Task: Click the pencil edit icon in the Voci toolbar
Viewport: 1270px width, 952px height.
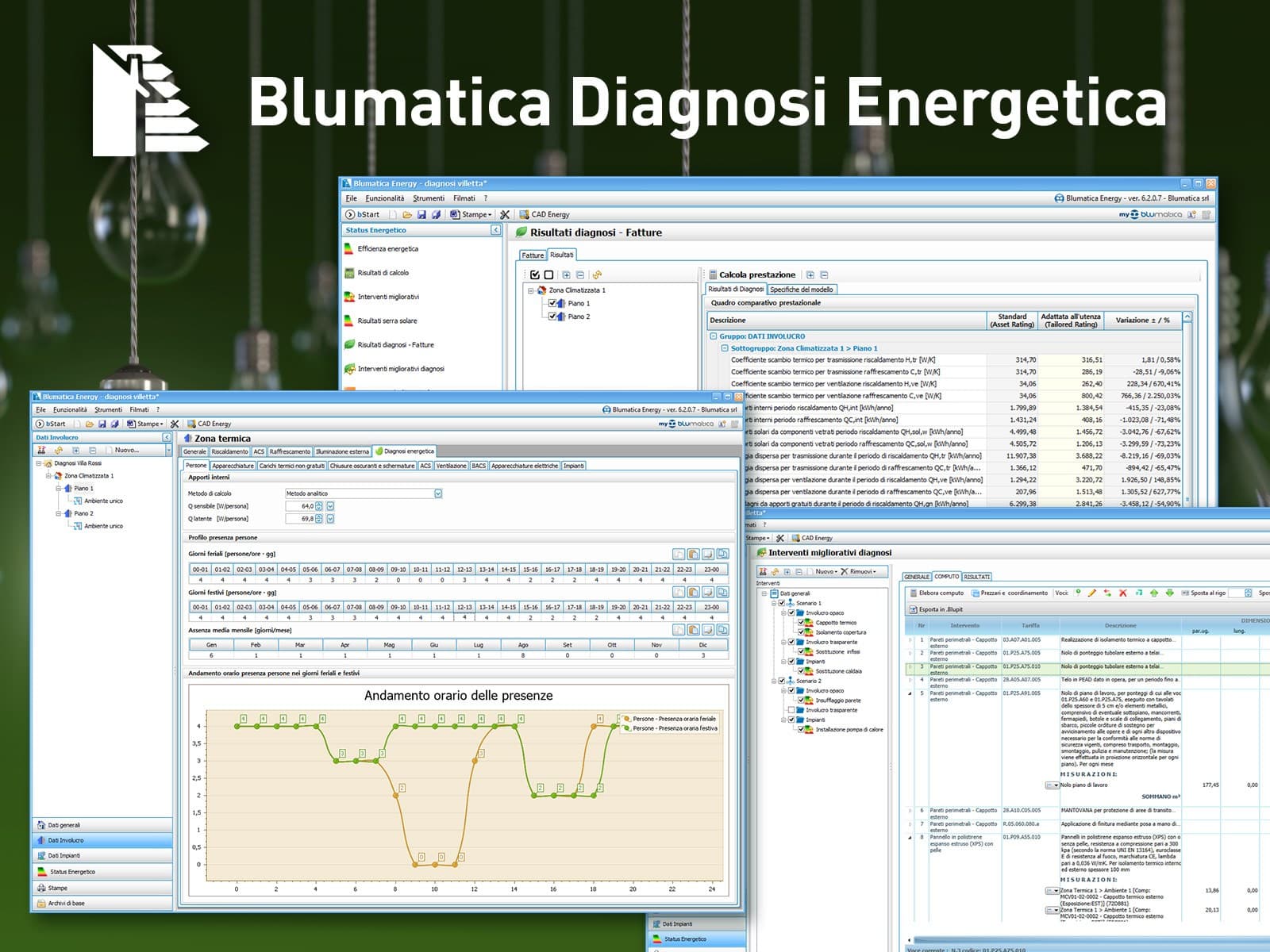Action: (x=1092, y=593)
